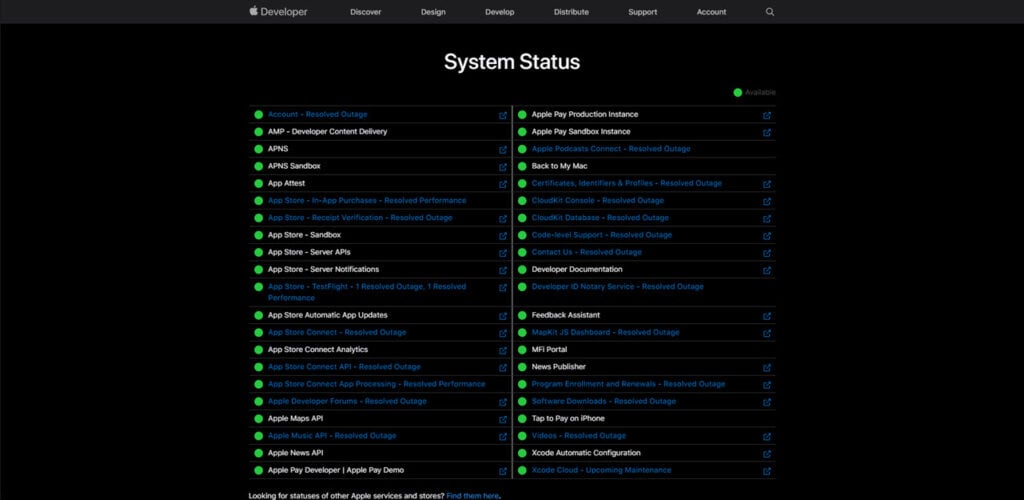The height and width of the screenshot is (500, 1024).
Task: Open the external link icon for the Account row
Action: 503,116
